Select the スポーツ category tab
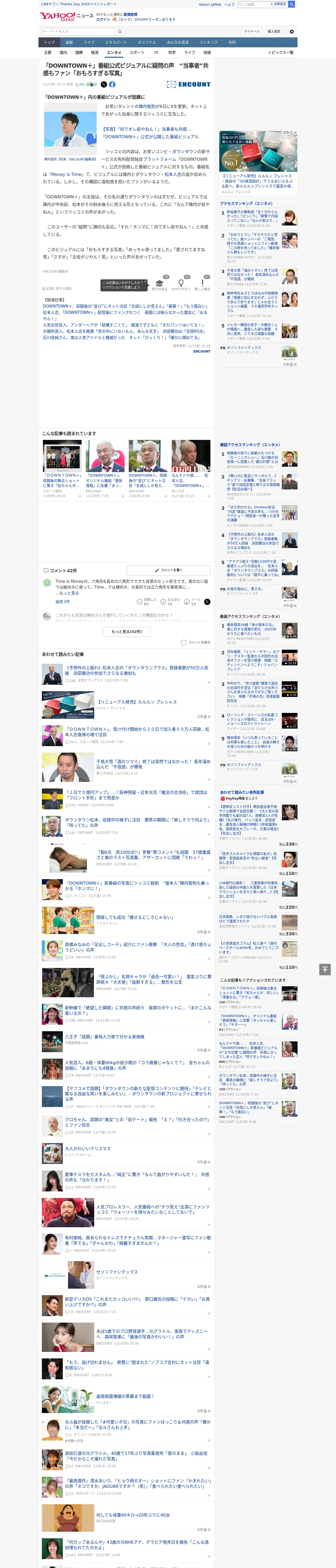Viewport: 336px width, 1568px height. tap(137, 52)
